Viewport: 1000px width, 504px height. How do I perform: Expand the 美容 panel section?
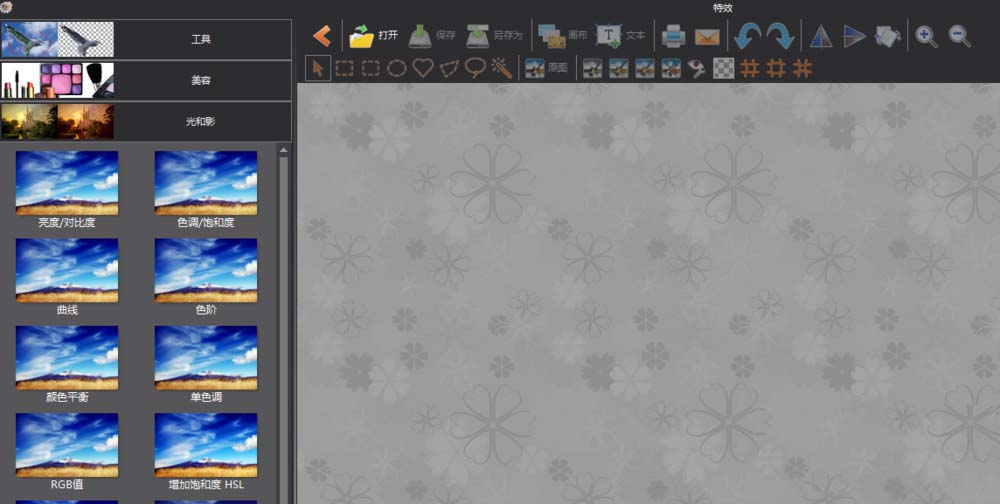pos(146,81)
